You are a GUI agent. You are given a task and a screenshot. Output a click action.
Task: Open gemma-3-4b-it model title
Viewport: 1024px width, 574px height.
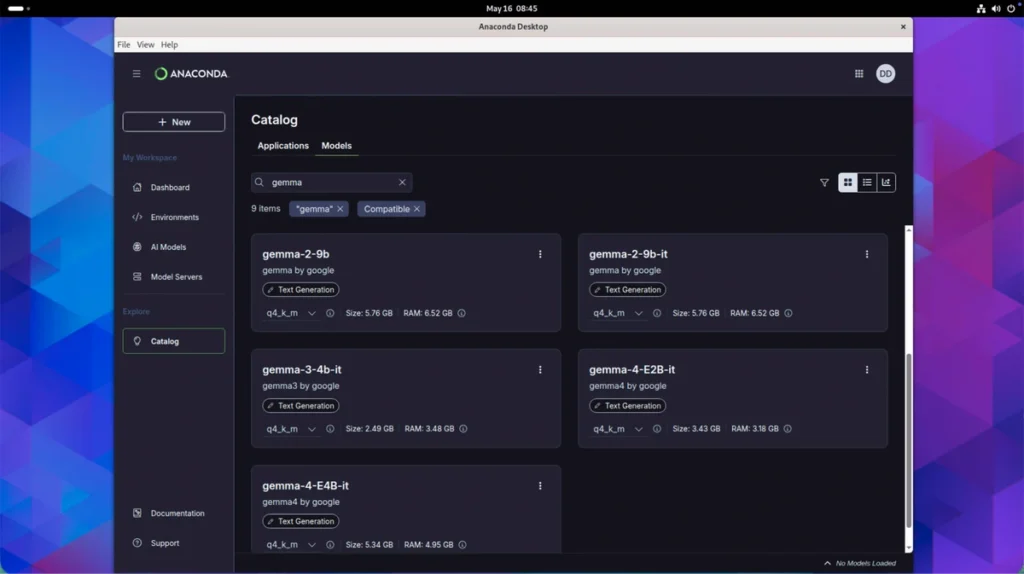click(x=302, y=370)
